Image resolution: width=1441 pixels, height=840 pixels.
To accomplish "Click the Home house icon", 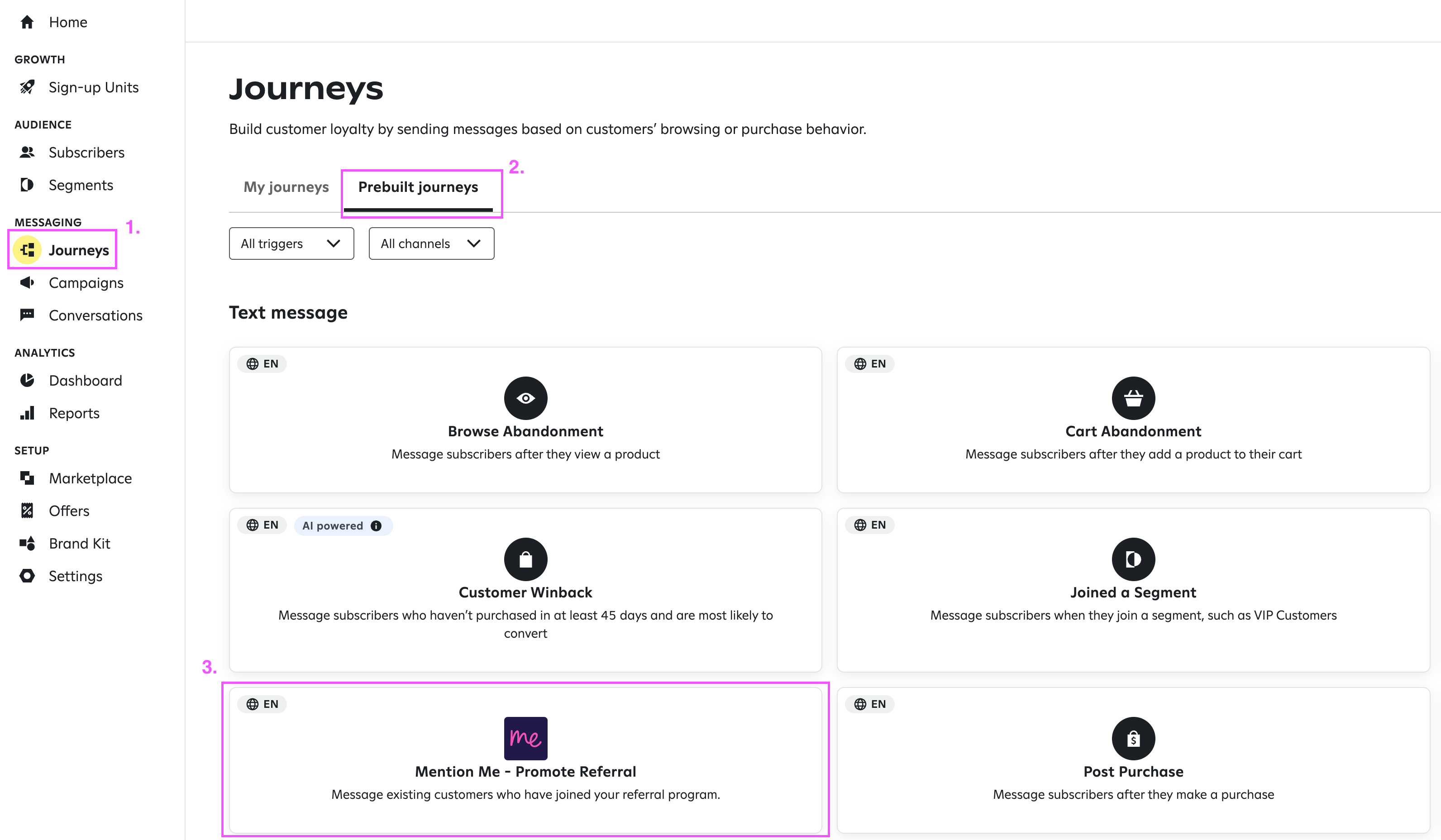I will (x=27, y=22).
